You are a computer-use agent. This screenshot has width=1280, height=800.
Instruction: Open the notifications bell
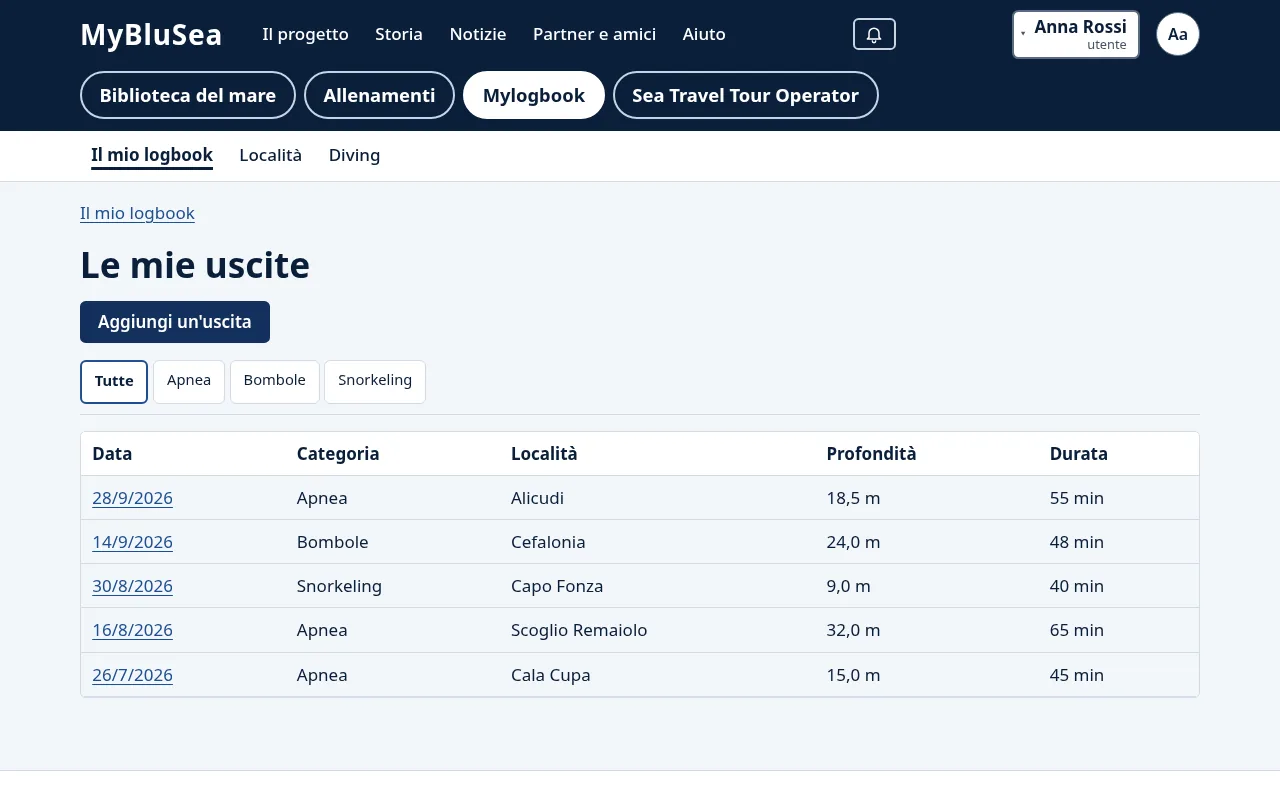tap(874, 34)
